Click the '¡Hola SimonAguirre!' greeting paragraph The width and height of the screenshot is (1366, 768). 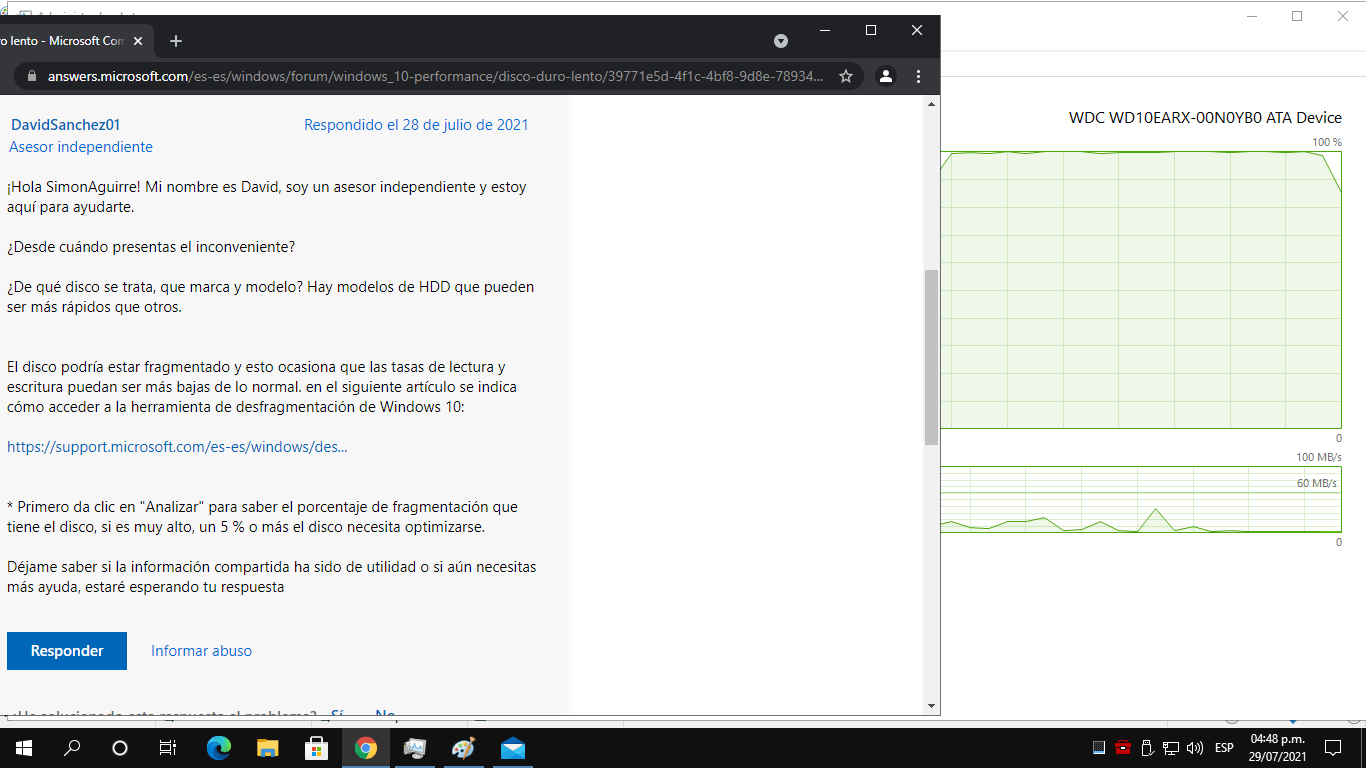pyautogui.click(x=266, y=197)
